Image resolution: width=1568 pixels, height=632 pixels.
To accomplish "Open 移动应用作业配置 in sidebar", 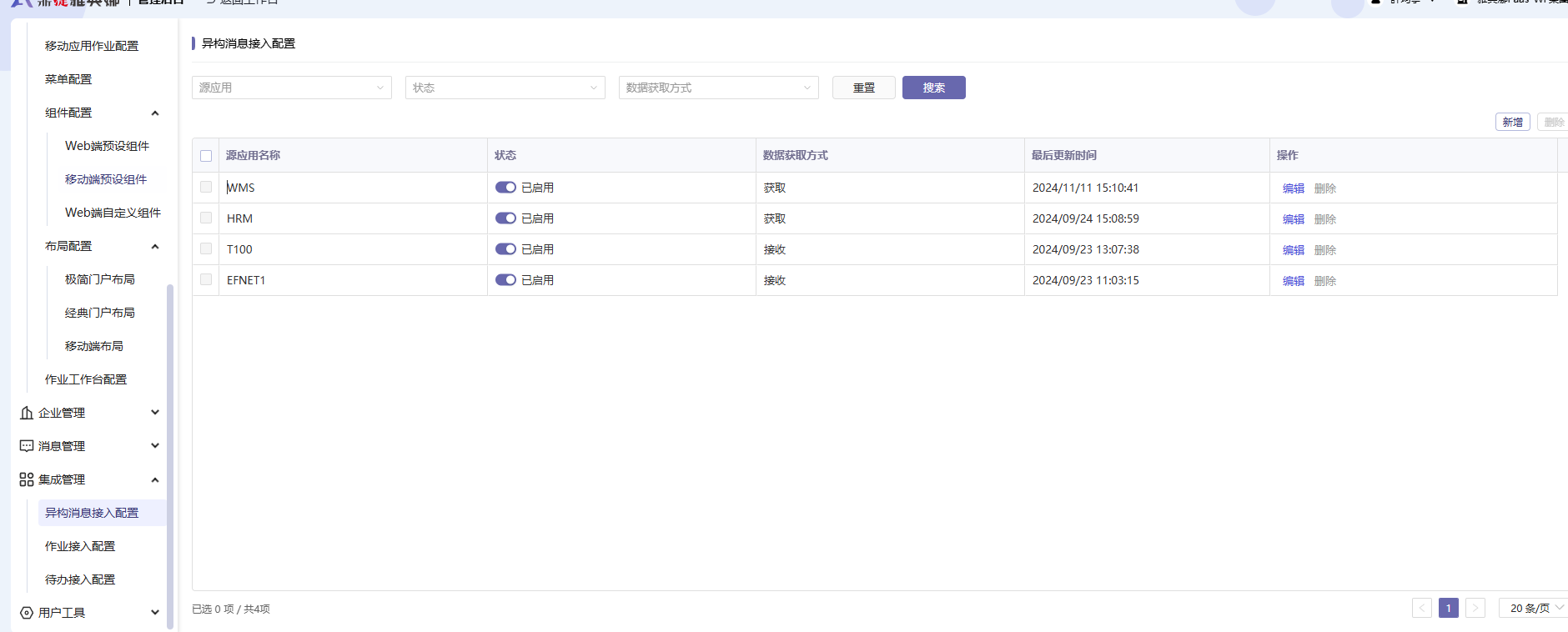I will [x=92, y=46].
